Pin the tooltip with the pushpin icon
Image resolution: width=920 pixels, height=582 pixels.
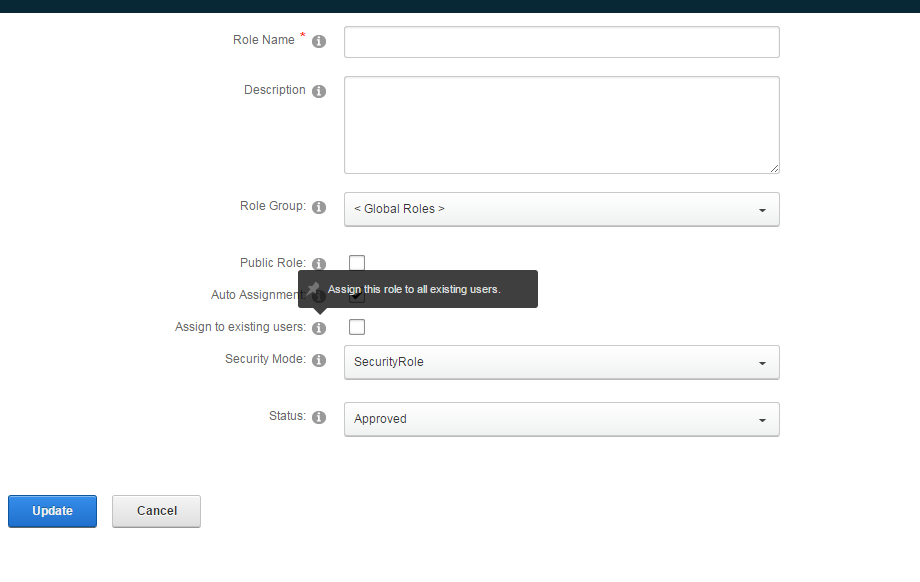pos(313,289)
